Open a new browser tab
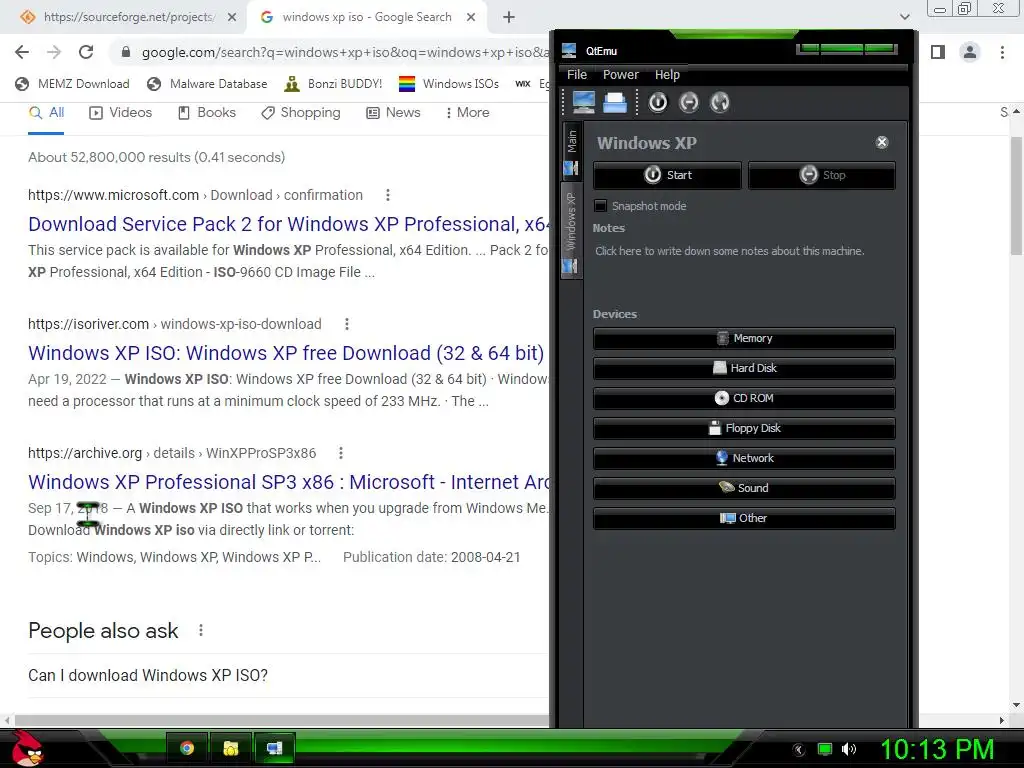1024x768 pixels. click(509, 17)
